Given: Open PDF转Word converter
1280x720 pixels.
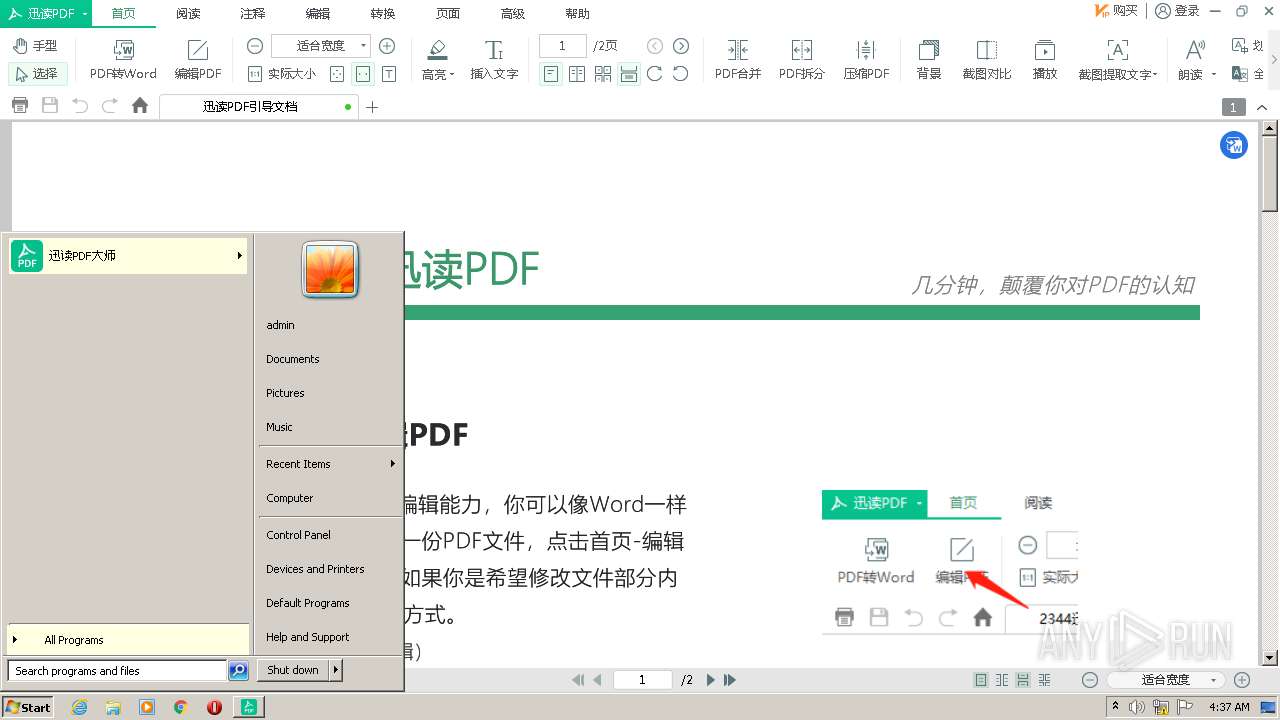Looking at the screenshot, I should tap(123, 60).
